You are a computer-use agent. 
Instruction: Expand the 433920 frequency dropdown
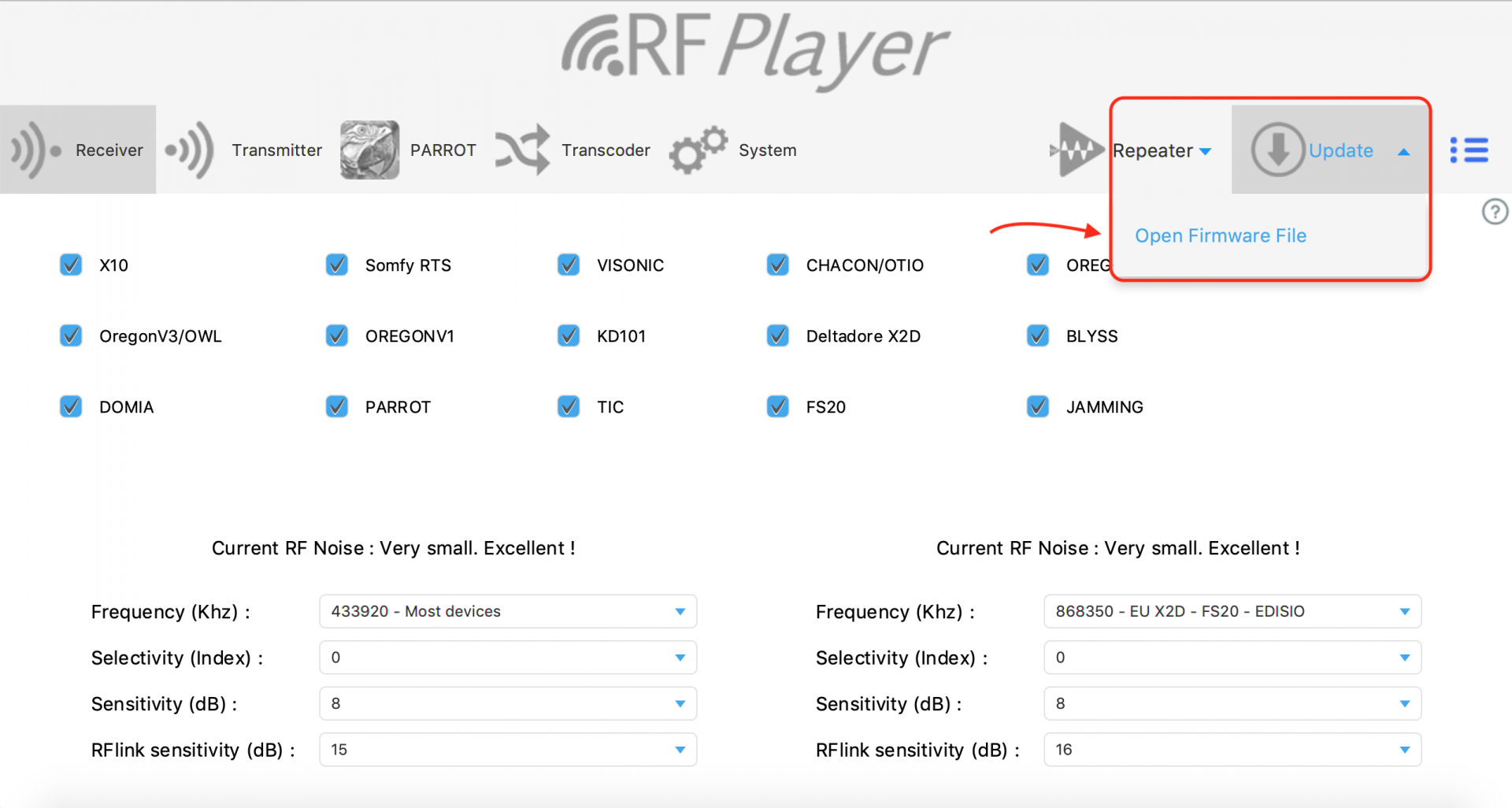pos(508,612)
